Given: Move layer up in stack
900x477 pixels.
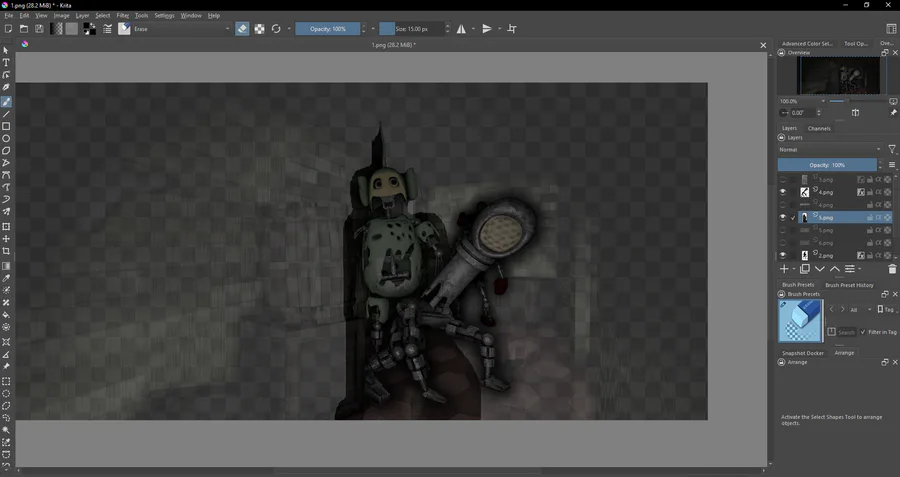Looking at the screenshot, I should point(835,269).
